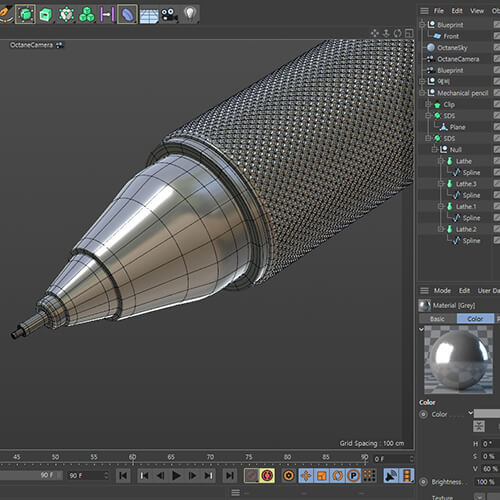500x500 pixels.
Task: Select the Symmetry-style spacing icon in purple
Action: point(107,14)
